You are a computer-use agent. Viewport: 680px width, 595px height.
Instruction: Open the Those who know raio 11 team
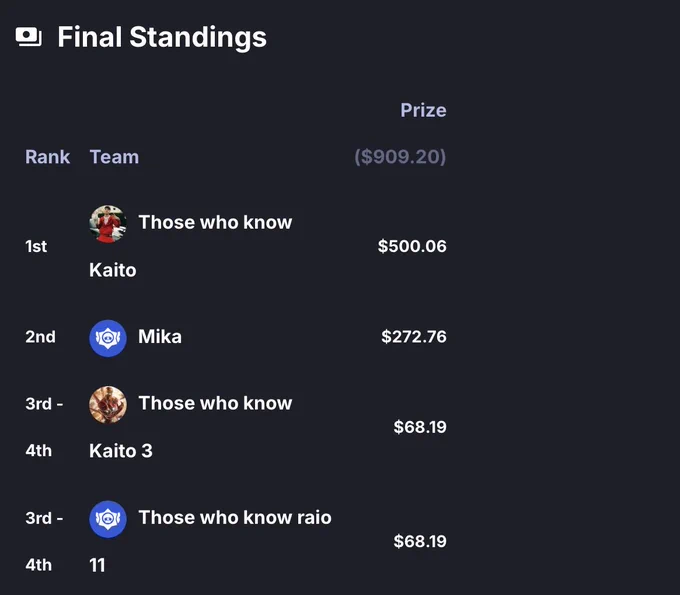[210, 541]
